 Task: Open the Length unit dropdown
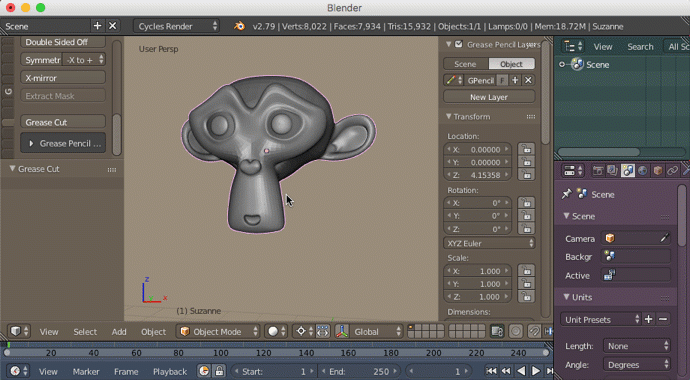[x=637, y=346]
